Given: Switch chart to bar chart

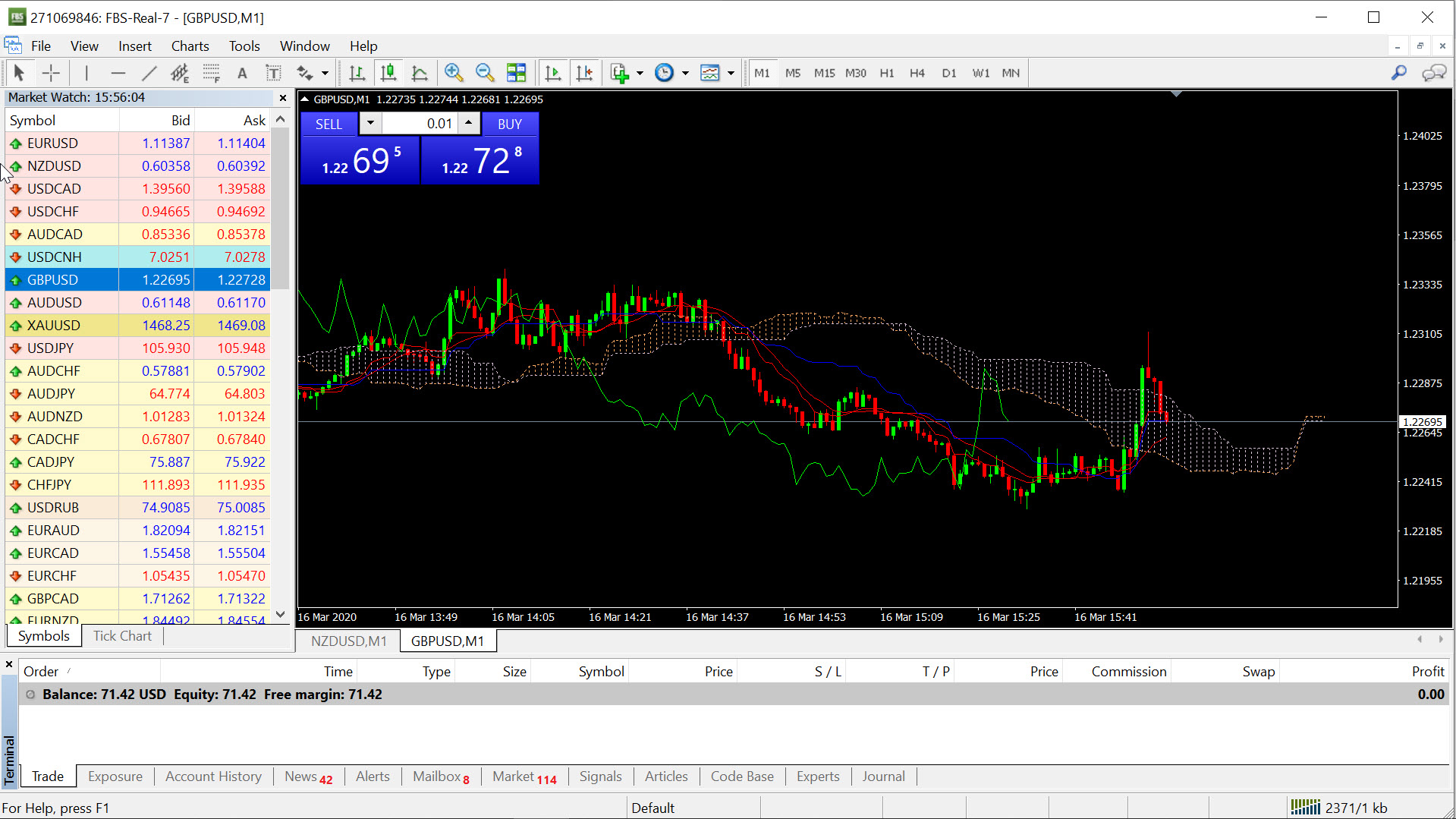Looking at the screenshot, I should [x=357, y=73].
